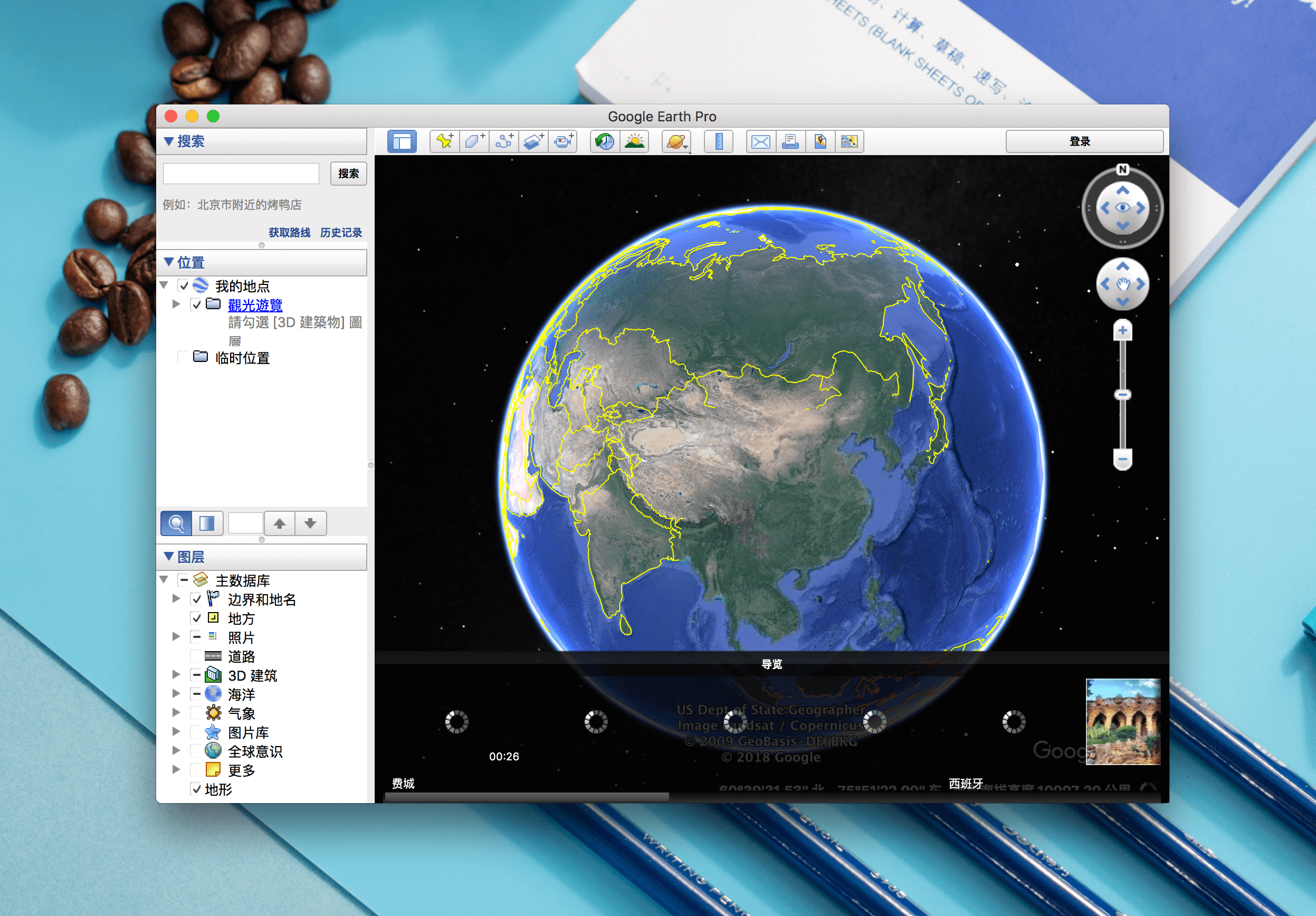Toggle sunlight across the landscape icon
Image resolution: width=1316 pixels, height=916 pixels.
(634, 141)
